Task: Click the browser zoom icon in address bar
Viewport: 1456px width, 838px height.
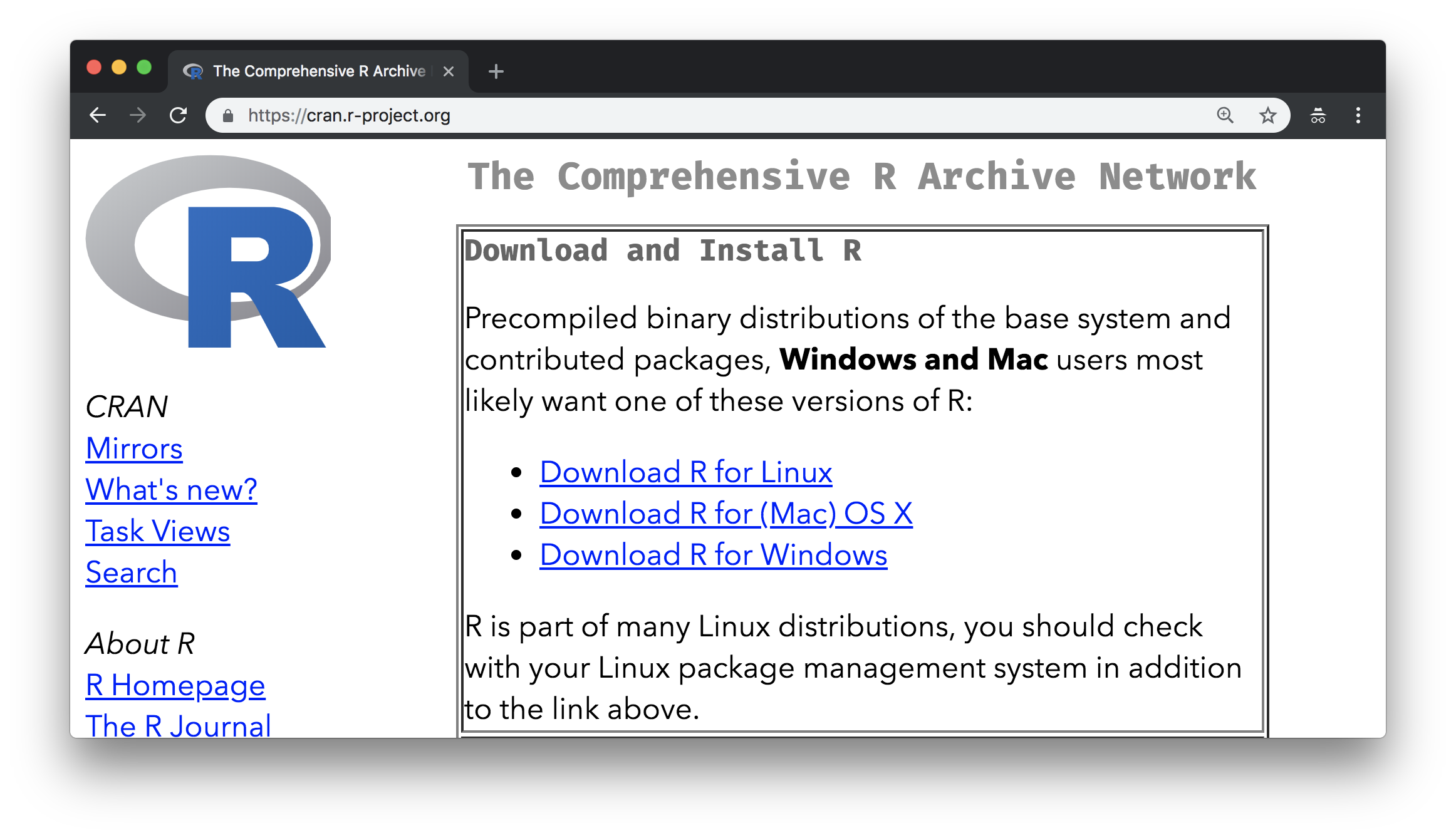Action: coord(1225,114)
